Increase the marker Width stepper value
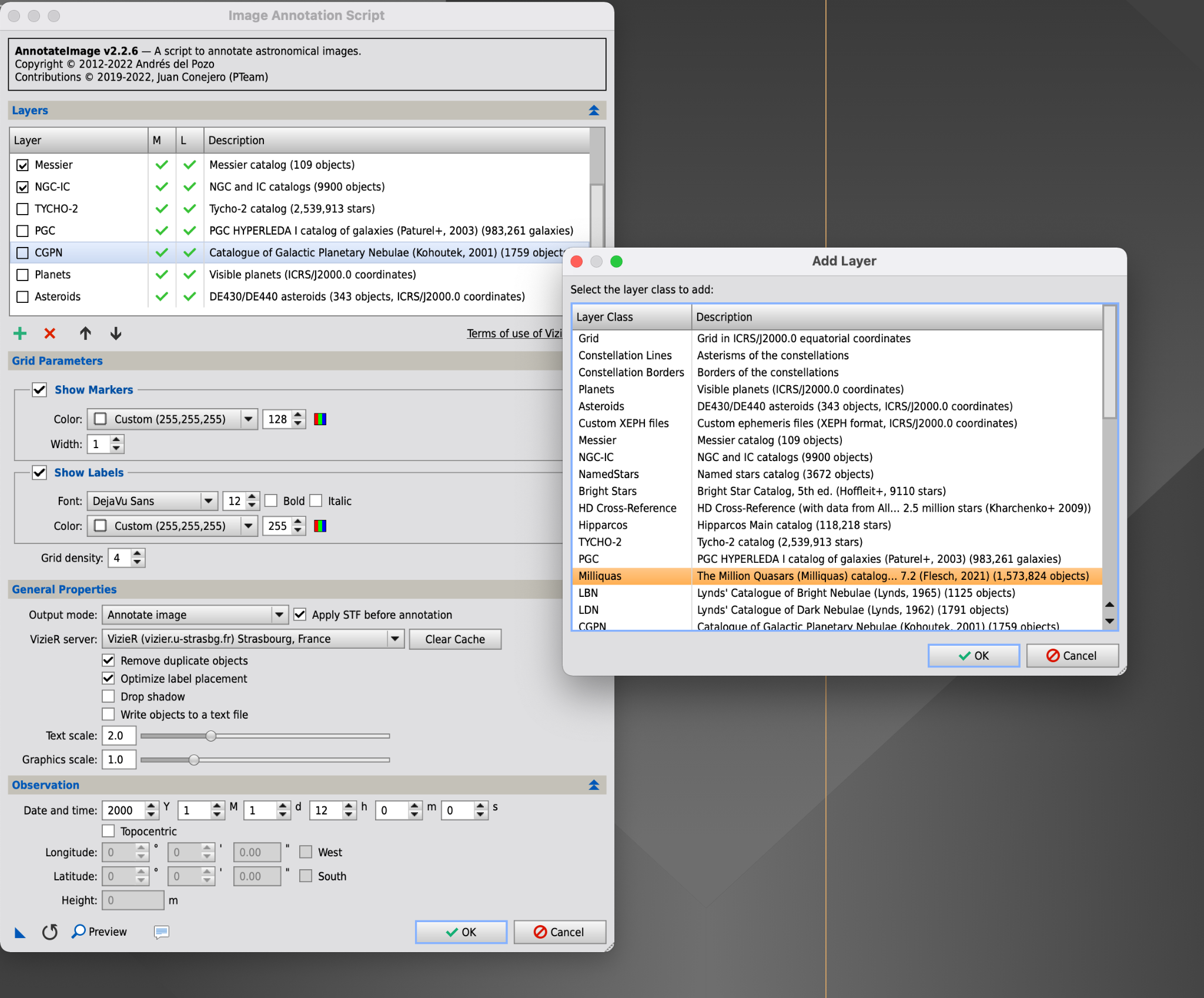Viewport: 1204px width, 998px height. point(116,439)
